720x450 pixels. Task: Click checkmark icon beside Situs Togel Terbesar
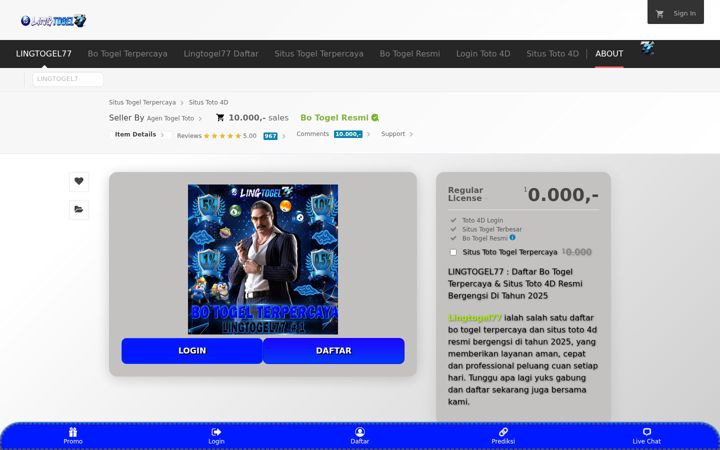(x=453, y=229)
